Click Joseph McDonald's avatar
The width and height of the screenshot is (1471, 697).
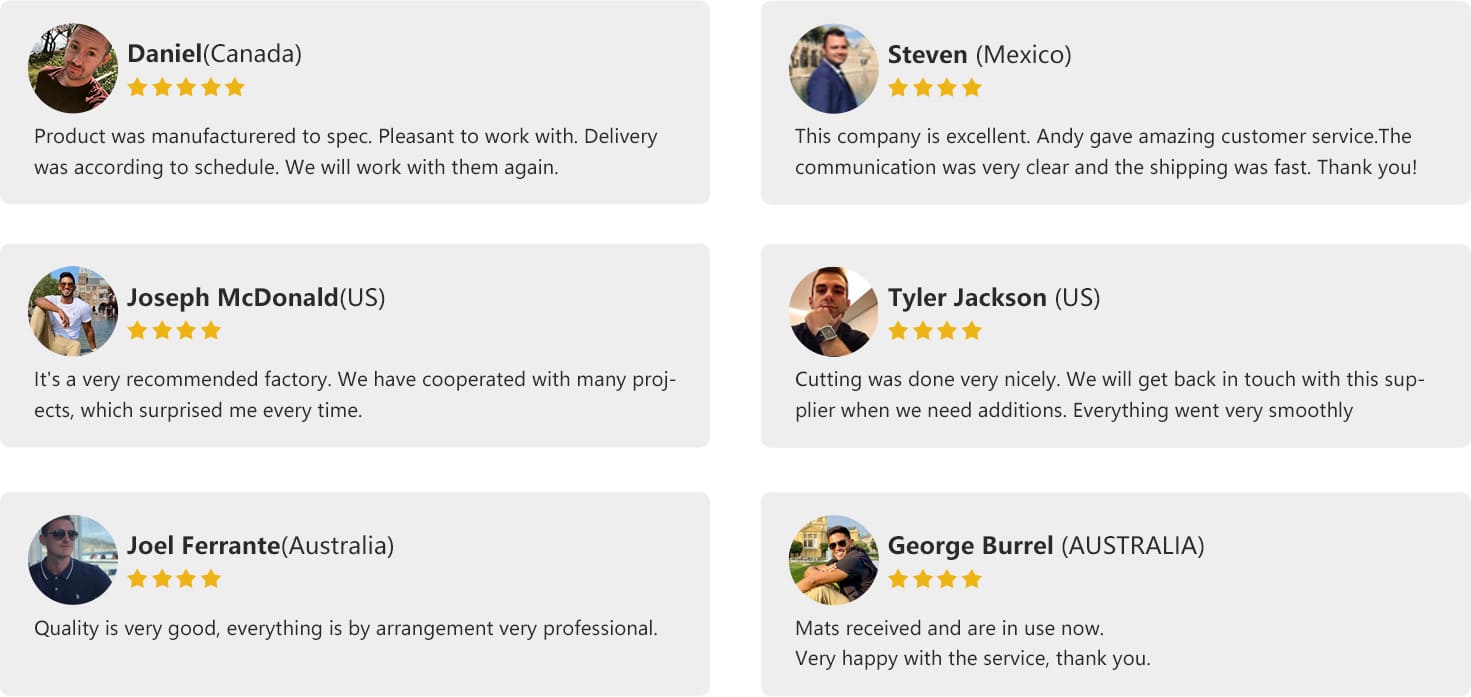[x=73, y=311]
